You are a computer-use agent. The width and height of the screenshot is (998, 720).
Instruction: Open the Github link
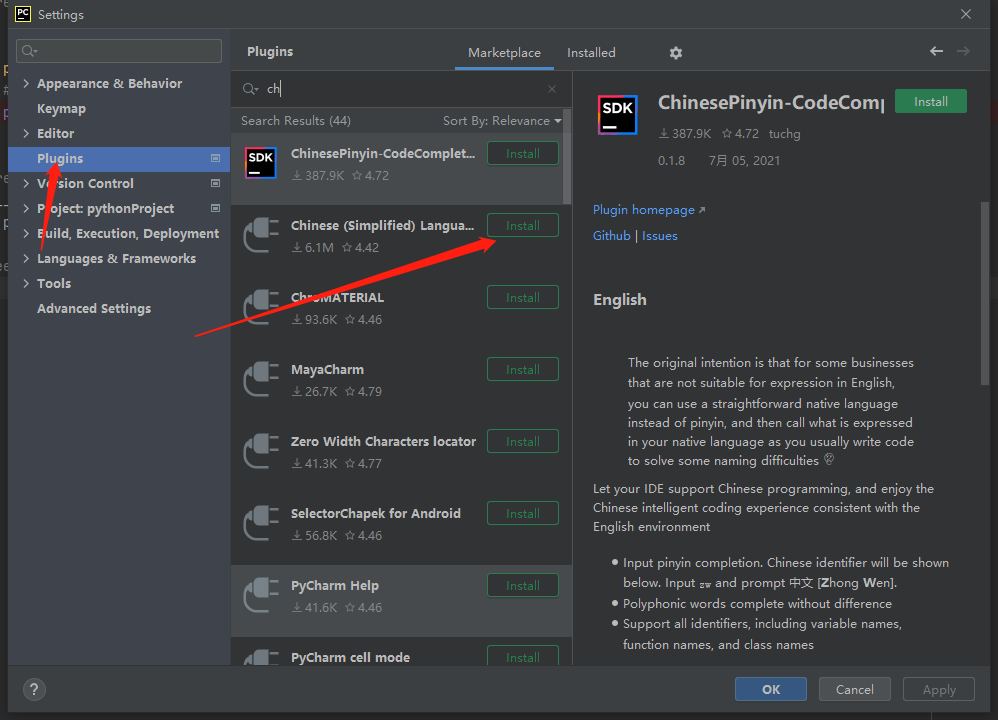coord(611,236)
